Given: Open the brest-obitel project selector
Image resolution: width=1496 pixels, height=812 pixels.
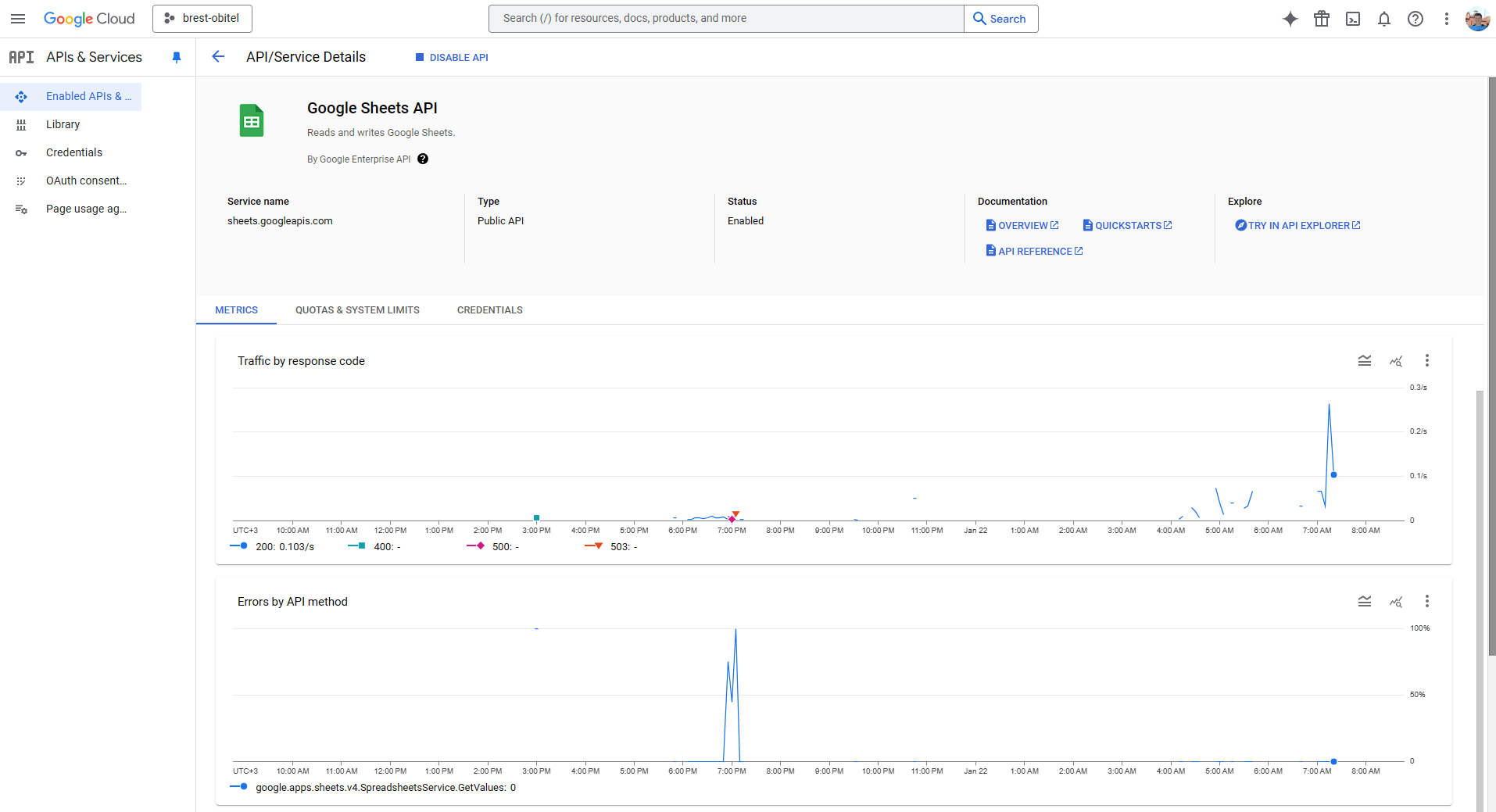Looking at the screenshot, I should tap(202, 19).
